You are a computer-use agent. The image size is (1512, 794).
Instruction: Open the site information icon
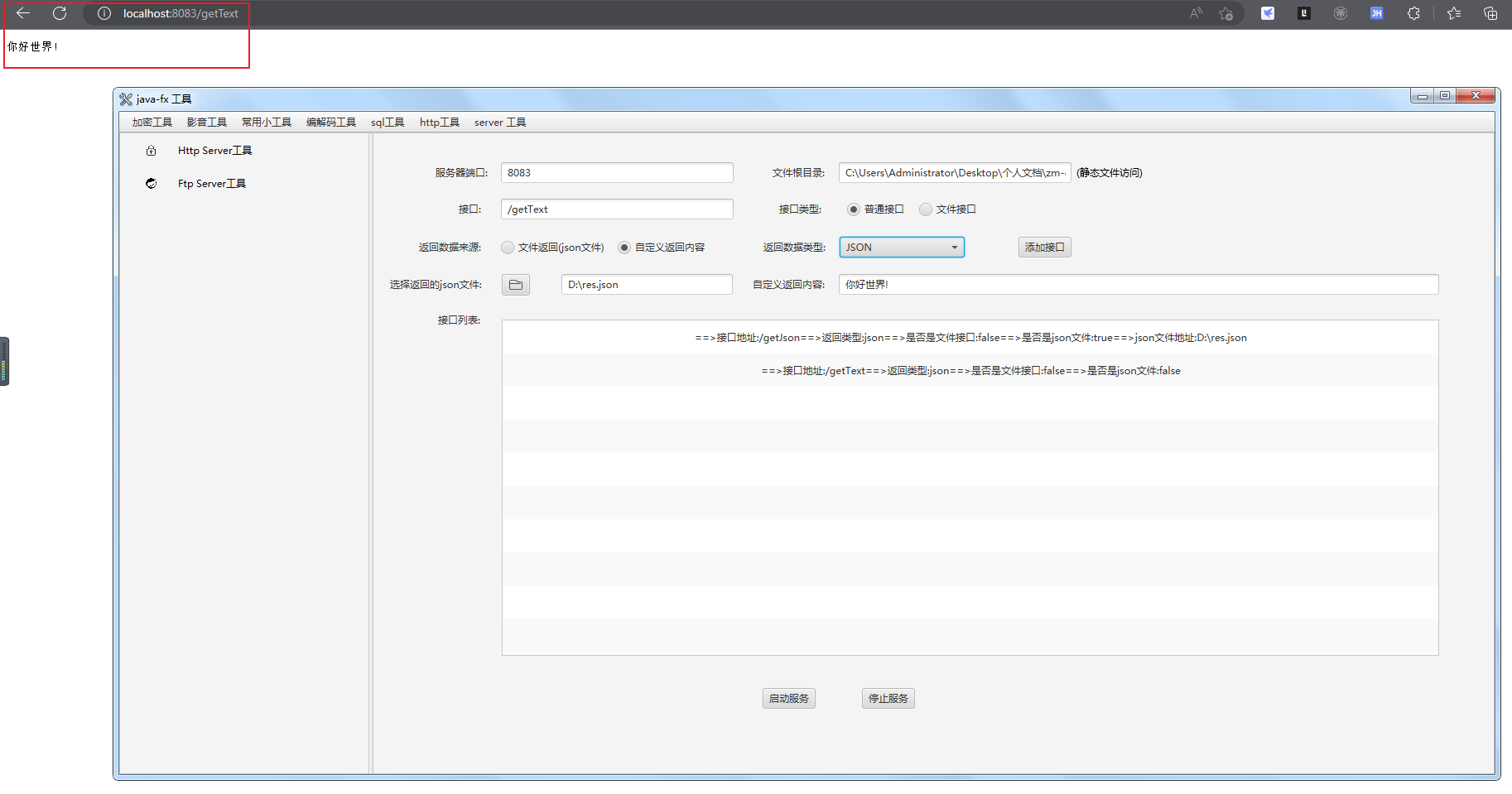[104, 13]
